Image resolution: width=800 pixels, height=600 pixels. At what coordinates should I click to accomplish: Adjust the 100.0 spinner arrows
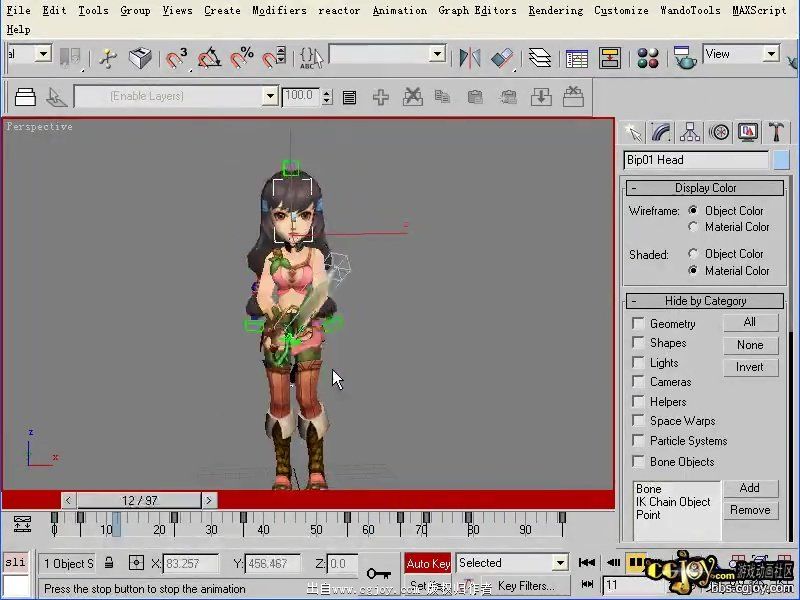327,96
